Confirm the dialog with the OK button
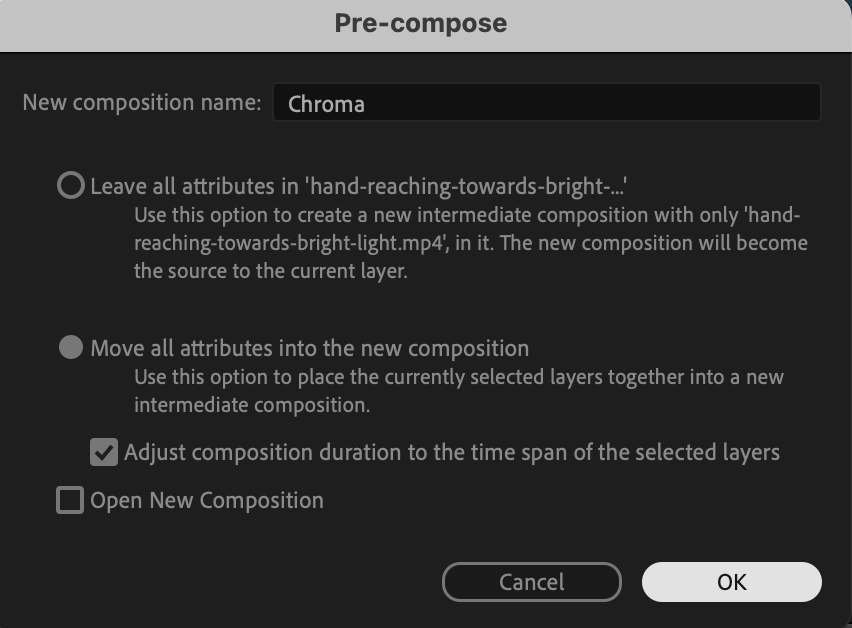 (731, 582)
